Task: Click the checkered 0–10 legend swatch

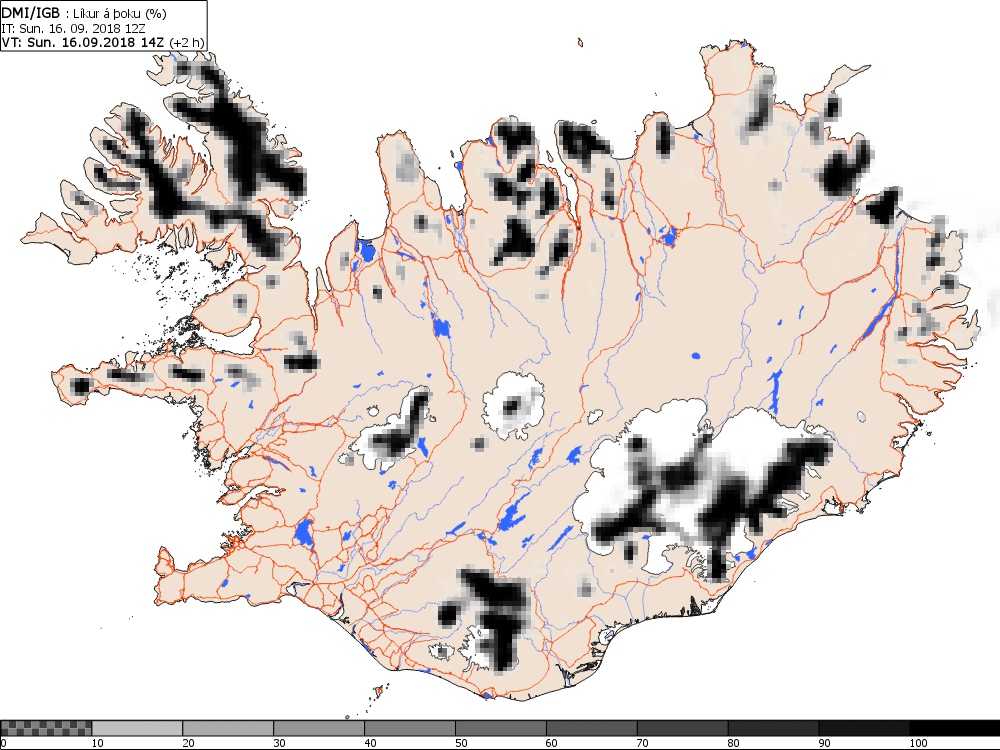Action: coord(47,728)
